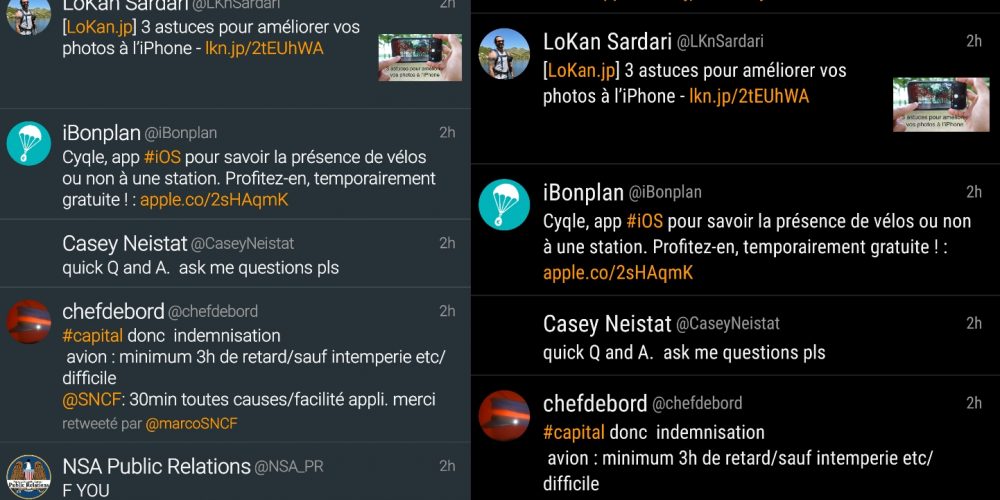View the iPhone photo thumbnail in the black-themed timeline
This screenshot has height=500, width=1000.
point(941,105)
